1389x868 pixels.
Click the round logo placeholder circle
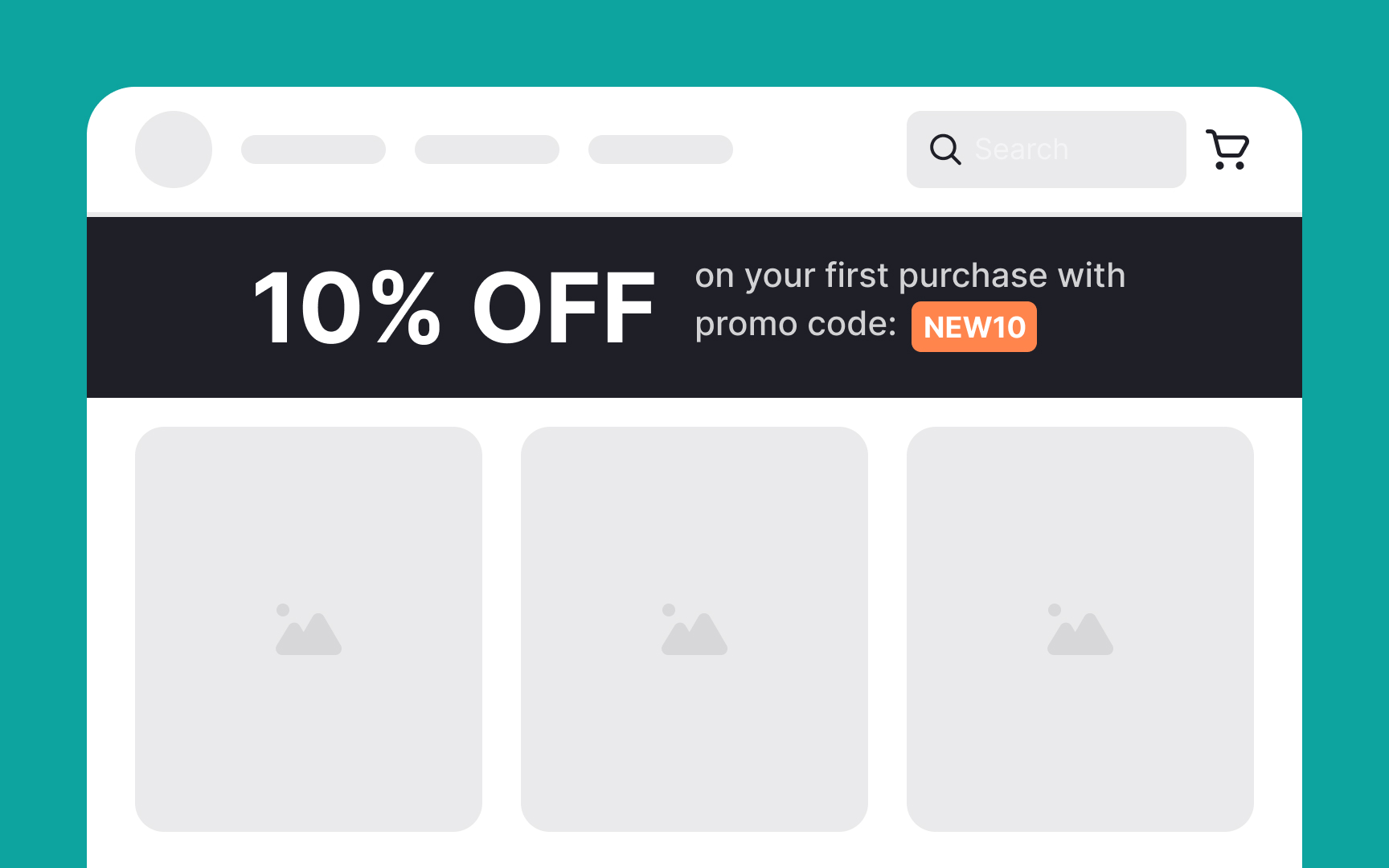(x=174, y=149)
